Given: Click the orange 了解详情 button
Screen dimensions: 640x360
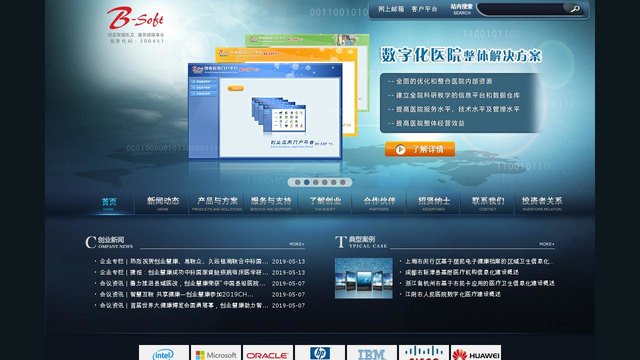Looking at the screenshot, I should 420,149.
